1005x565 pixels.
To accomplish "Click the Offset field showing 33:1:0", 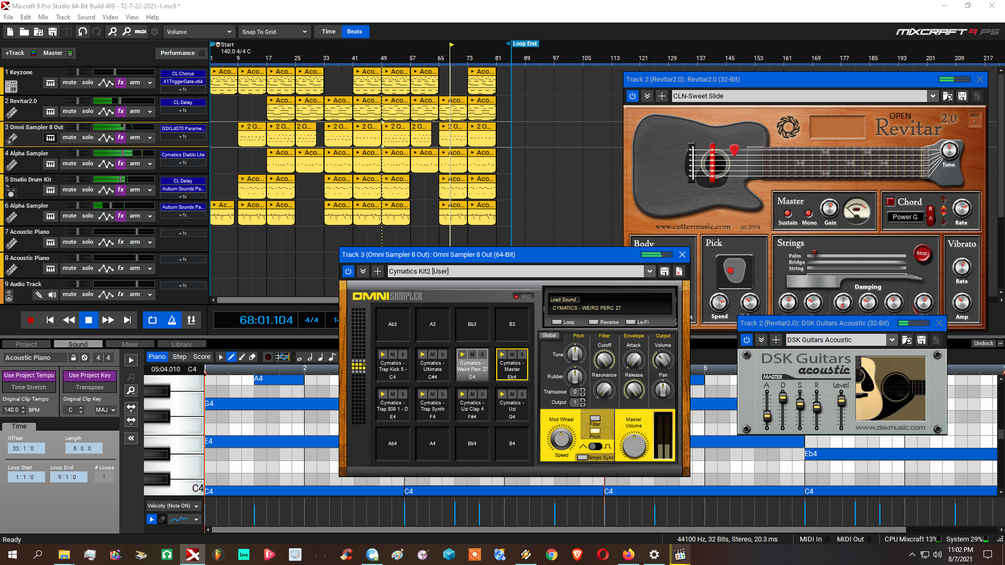I will pos(26,448).
